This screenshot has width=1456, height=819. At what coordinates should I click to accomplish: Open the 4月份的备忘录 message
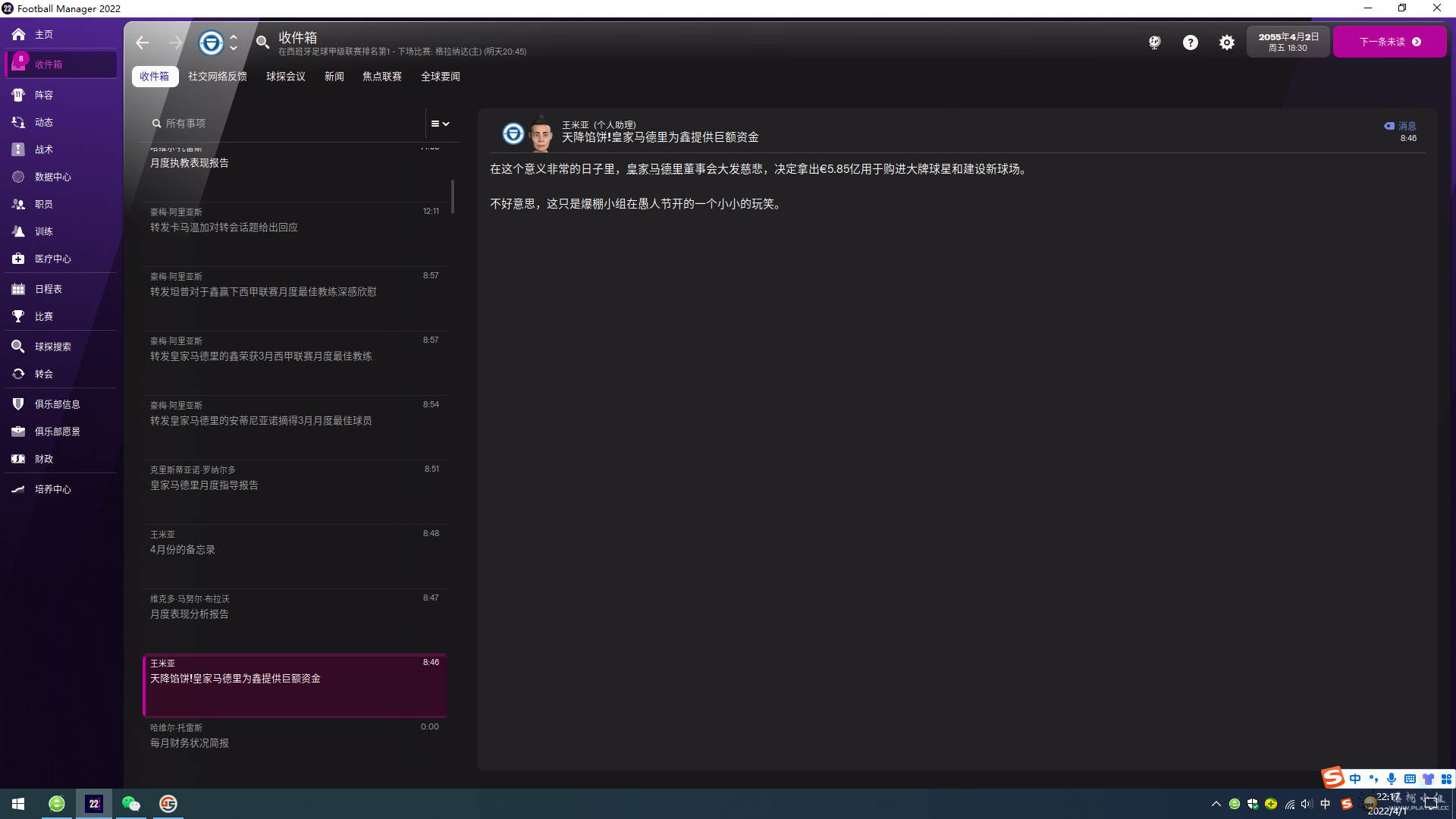click(296, 556)
